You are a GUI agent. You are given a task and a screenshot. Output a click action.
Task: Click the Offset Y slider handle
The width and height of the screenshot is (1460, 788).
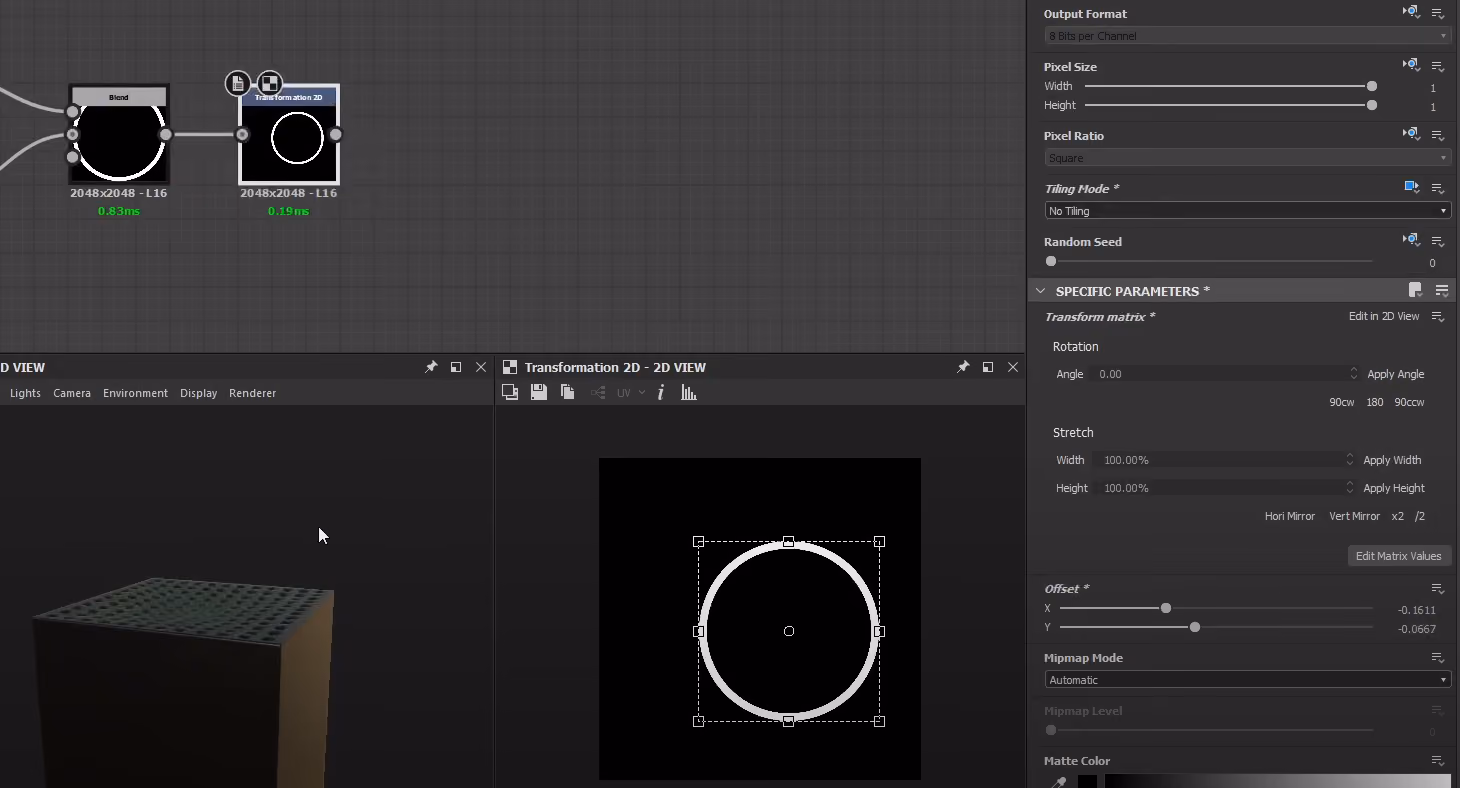tap(1195, 627)
